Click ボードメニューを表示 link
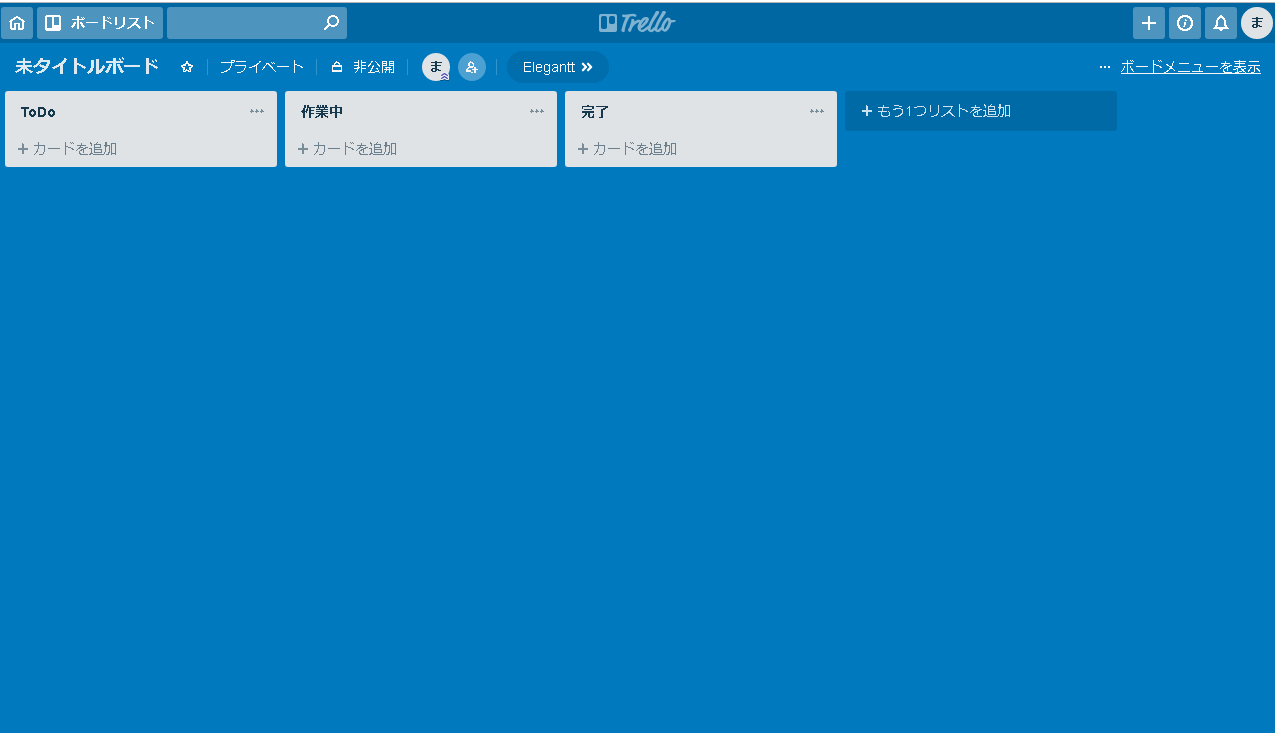Viewport: 1275px width, 733px height. coord(1189,67)
